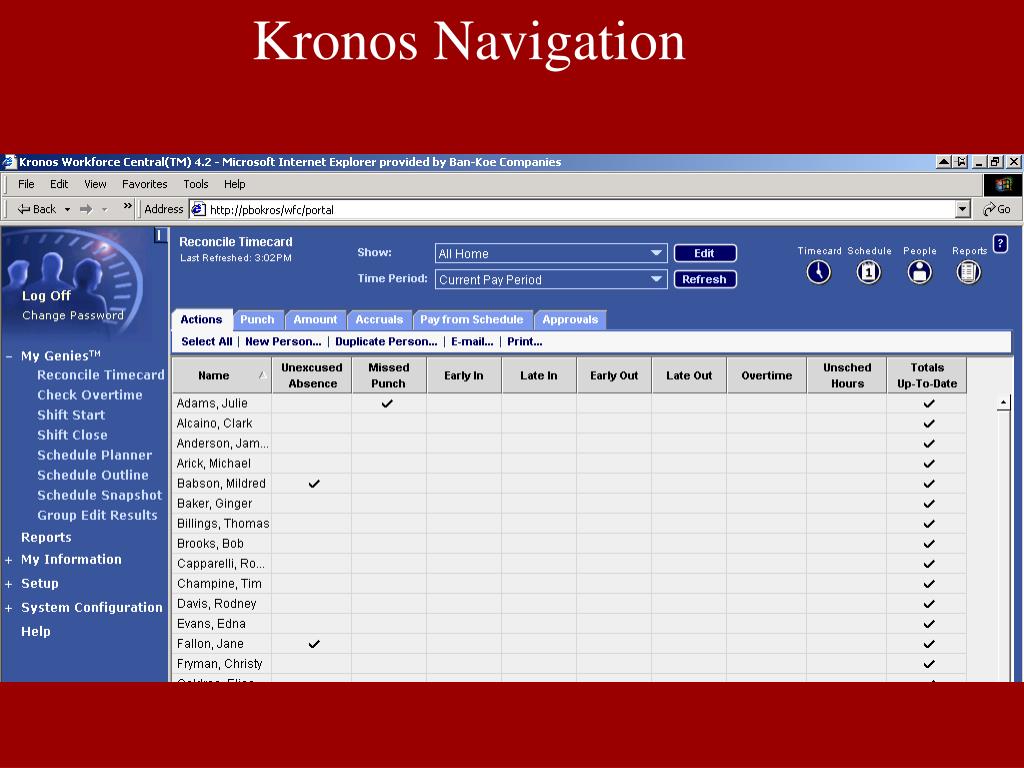This screenshot has height=768, width=1024.
Task: Click the table scrollbar up arrow
Action: pyautogui.click(x=1004, y=404)
